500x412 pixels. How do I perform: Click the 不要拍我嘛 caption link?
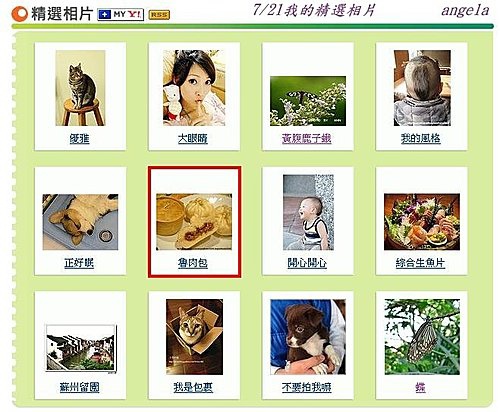(307, 387)
